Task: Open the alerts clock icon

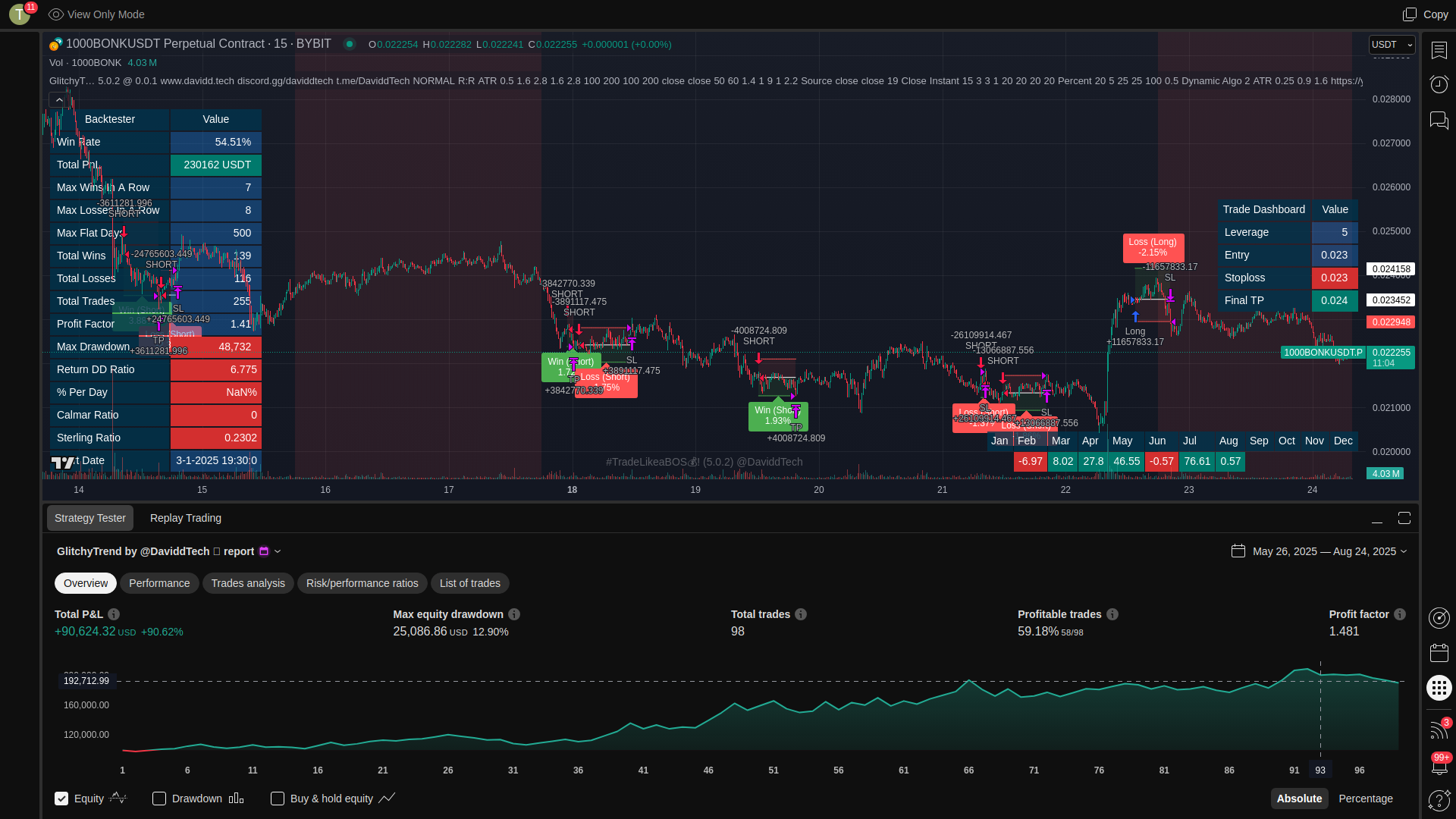Action: 1439,84
